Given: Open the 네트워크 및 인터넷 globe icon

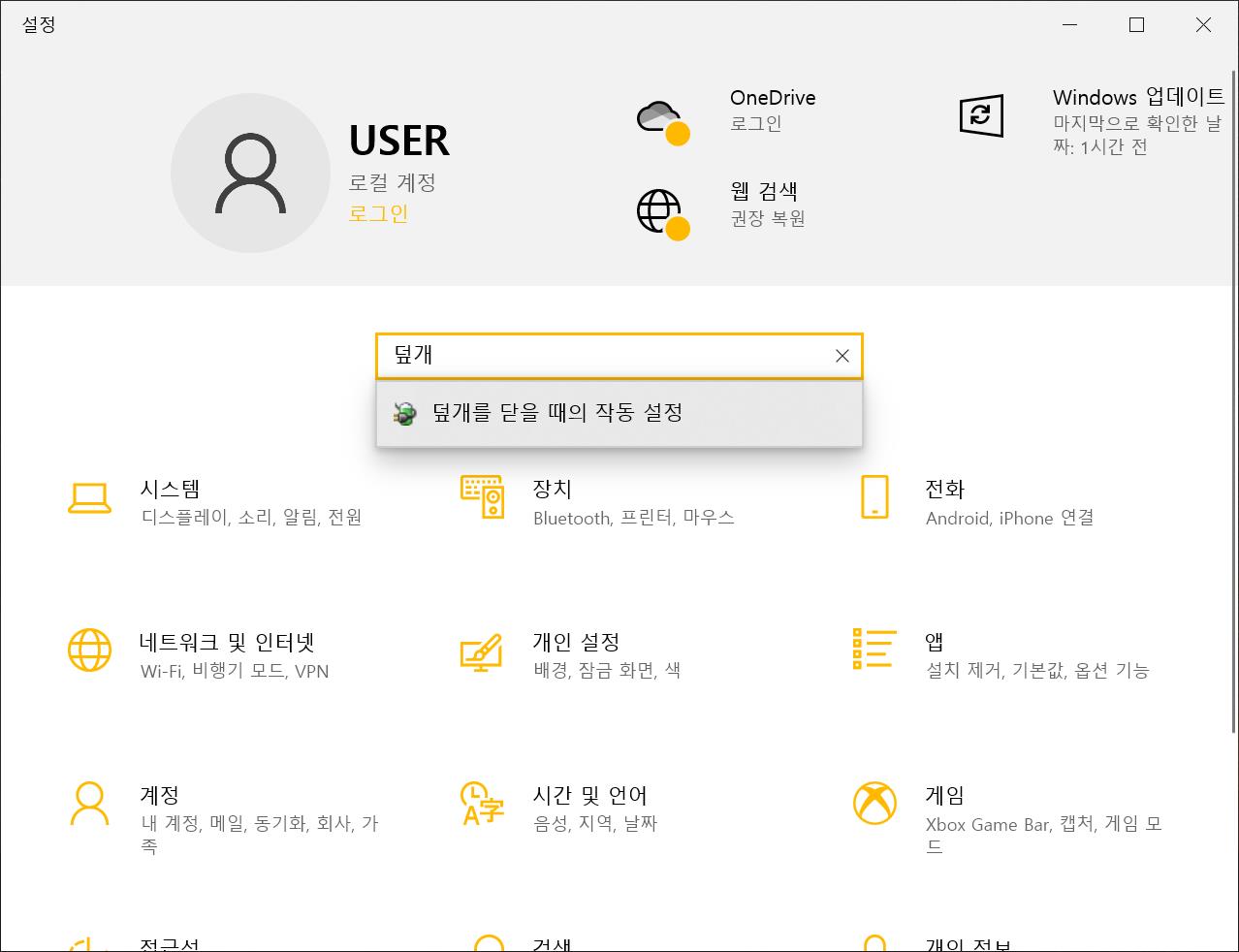Looking at the screenshot, I should (89, 649).
